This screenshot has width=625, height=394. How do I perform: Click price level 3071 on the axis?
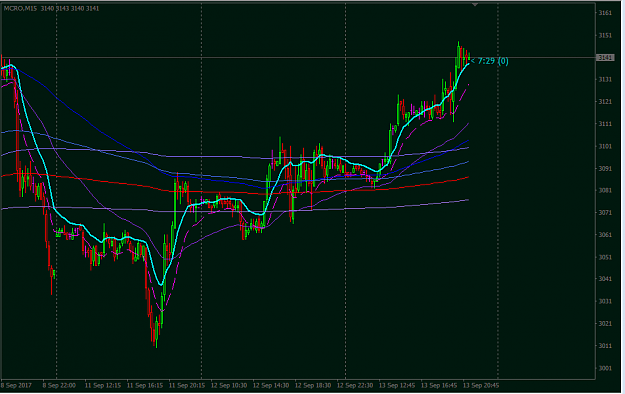(x=605, y=213)
